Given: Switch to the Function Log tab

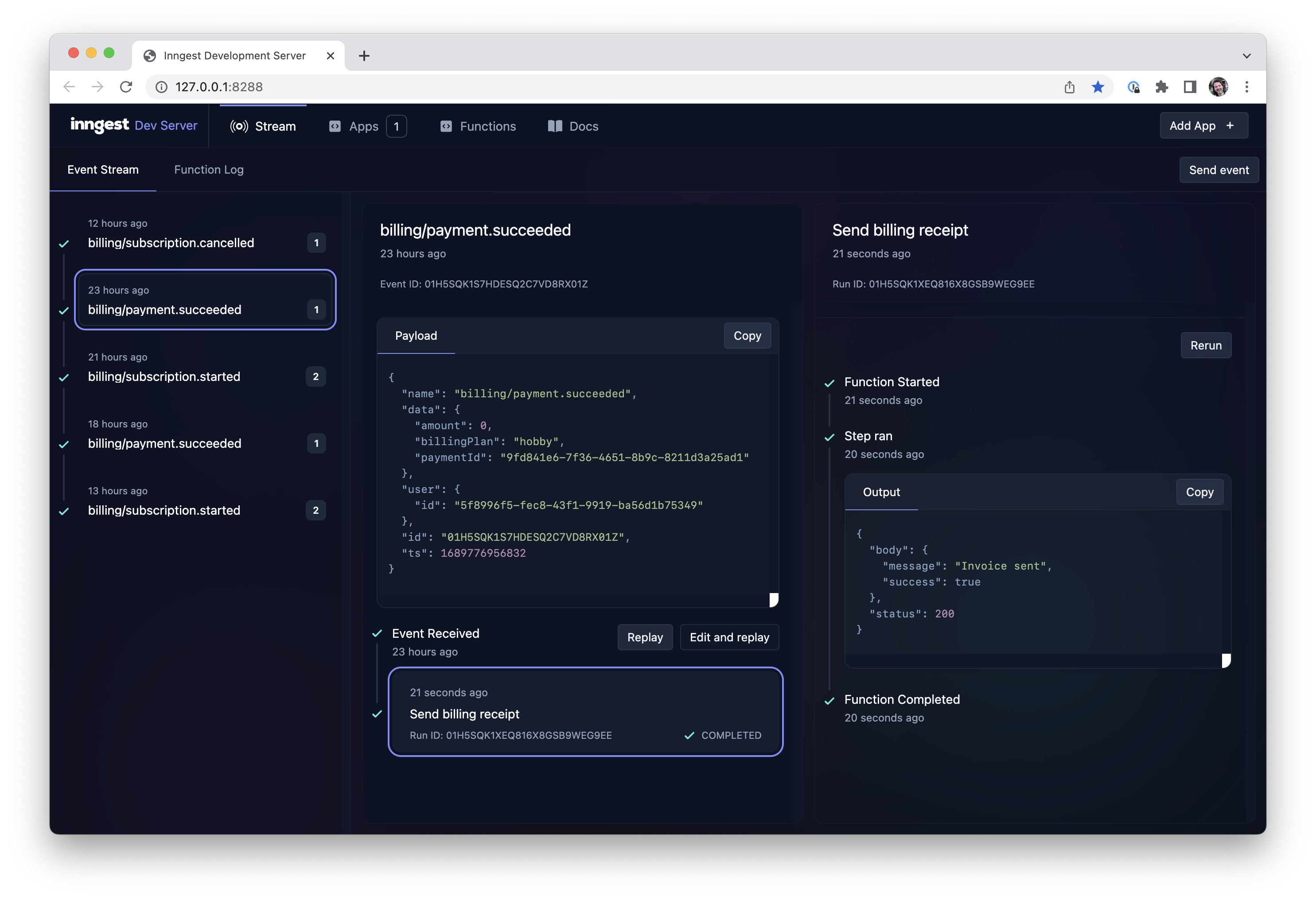Looking at the screenshot, I should point(208,169).
